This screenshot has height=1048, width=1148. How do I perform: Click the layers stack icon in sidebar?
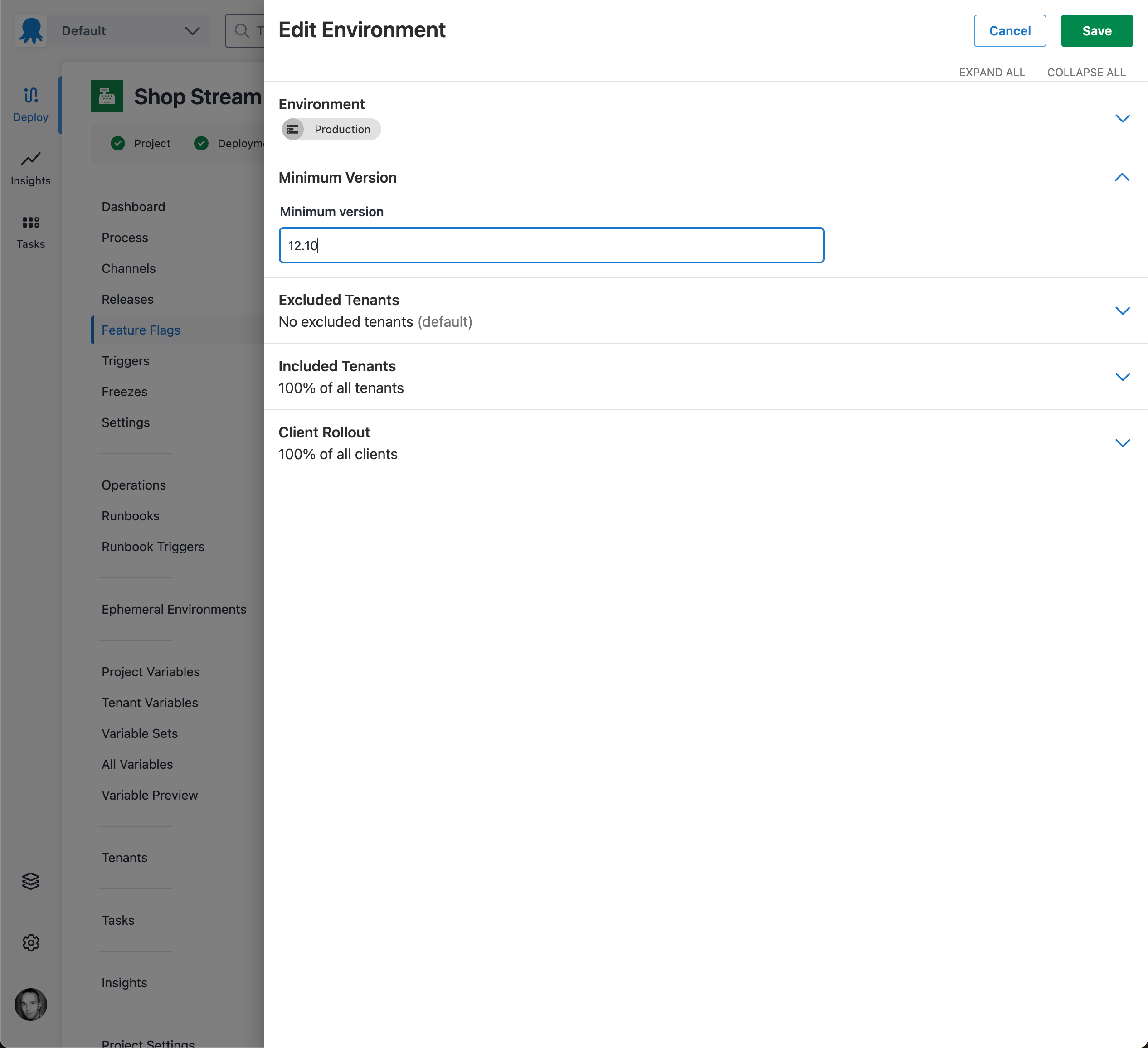(31, 881)
